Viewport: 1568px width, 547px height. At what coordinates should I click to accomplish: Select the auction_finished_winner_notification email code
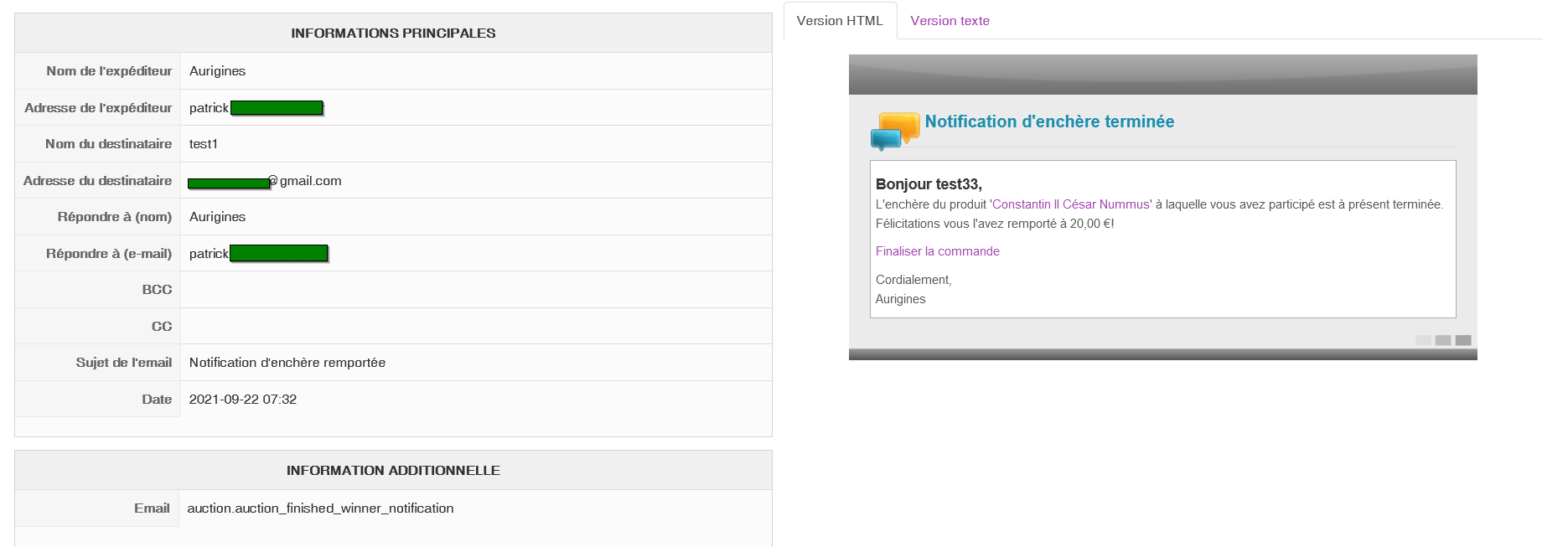pos(320,508)
